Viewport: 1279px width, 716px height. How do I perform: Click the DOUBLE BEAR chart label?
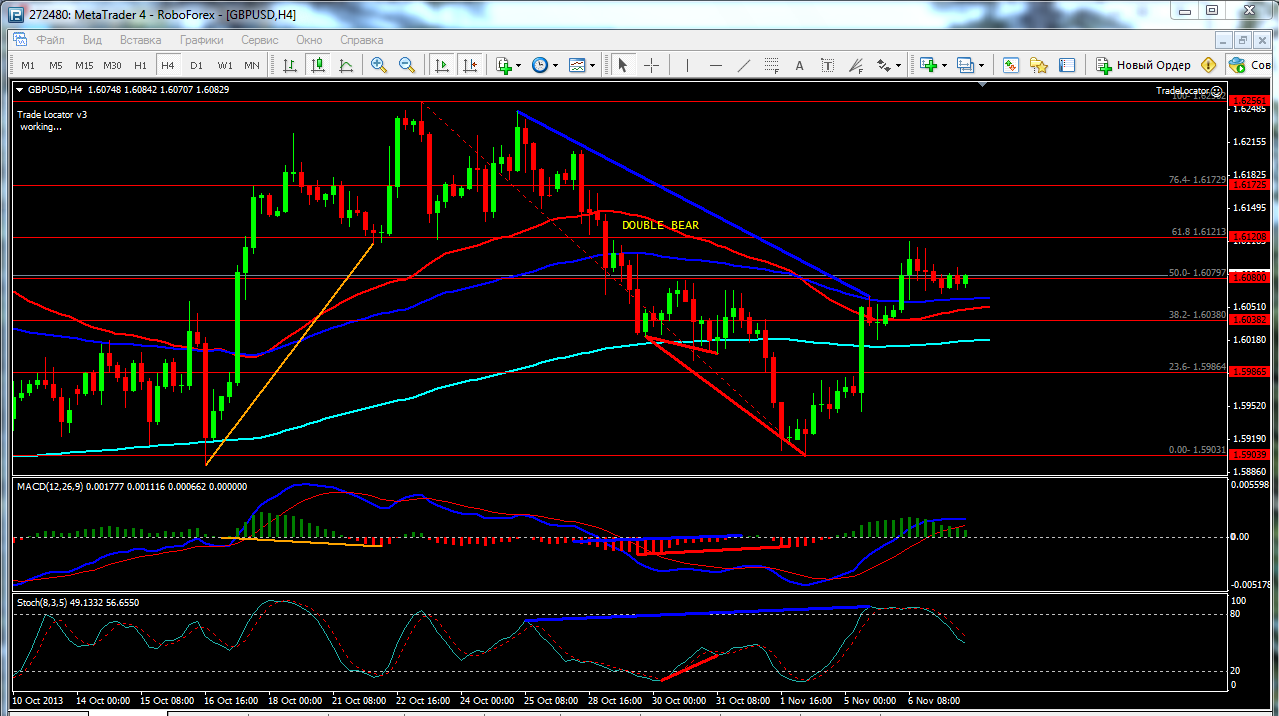click(x=660, y=225)
